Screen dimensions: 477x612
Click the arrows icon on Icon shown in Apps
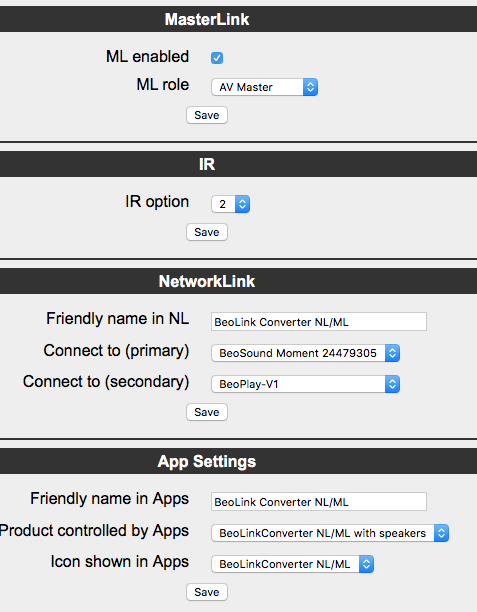[367, 564]
